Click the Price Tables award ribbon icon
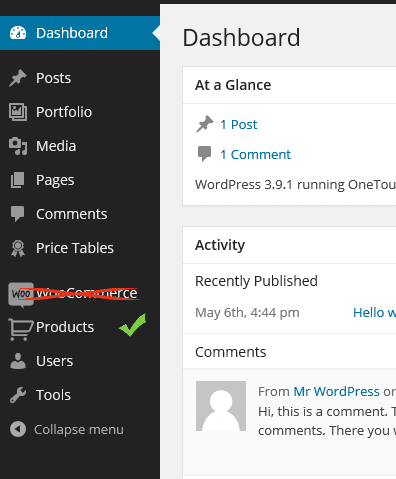The height and width of the screenshot is (479, 396). point(18,248)
